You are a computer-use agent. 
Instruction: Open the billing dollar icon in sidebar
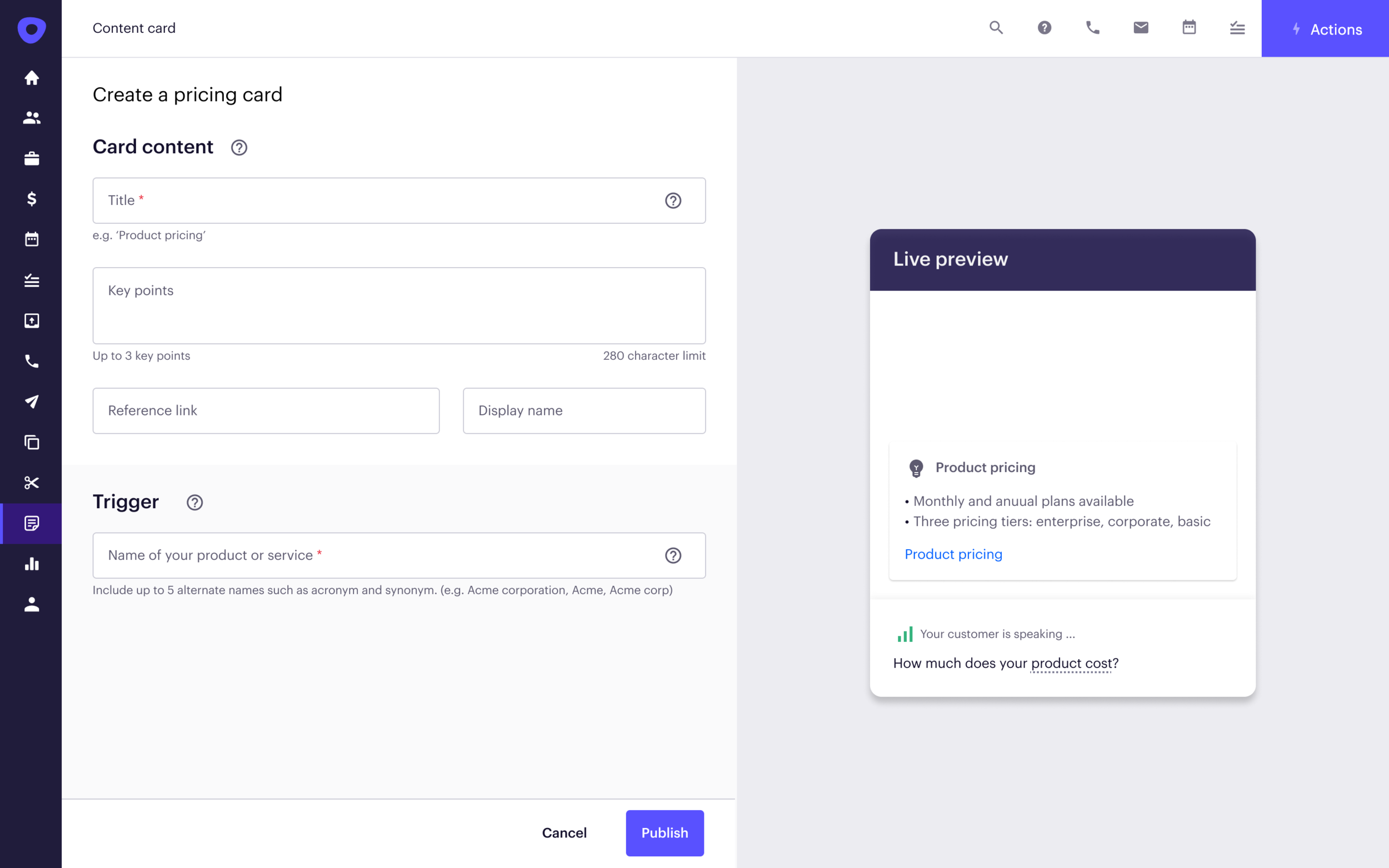(x=32, y=199)
